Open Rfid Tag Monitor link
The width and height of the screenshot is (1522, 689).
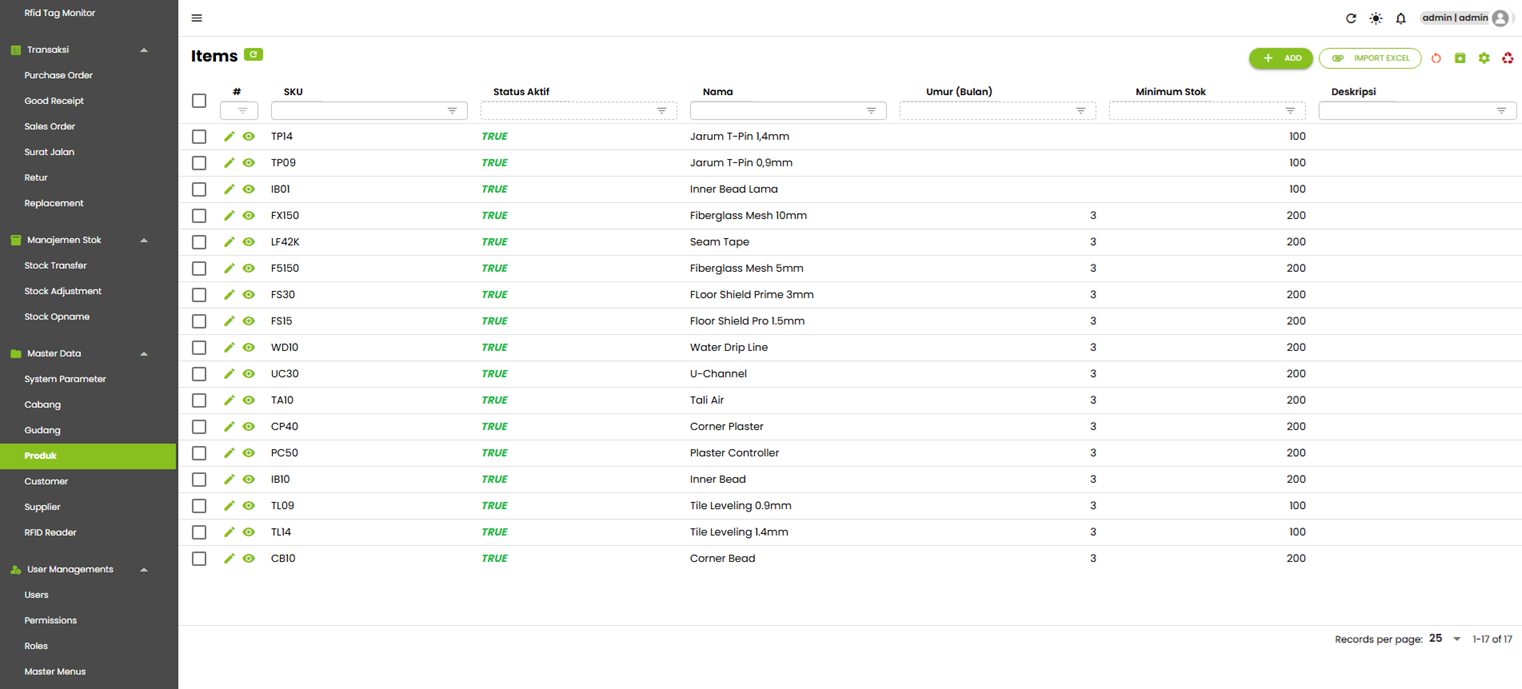60,13
